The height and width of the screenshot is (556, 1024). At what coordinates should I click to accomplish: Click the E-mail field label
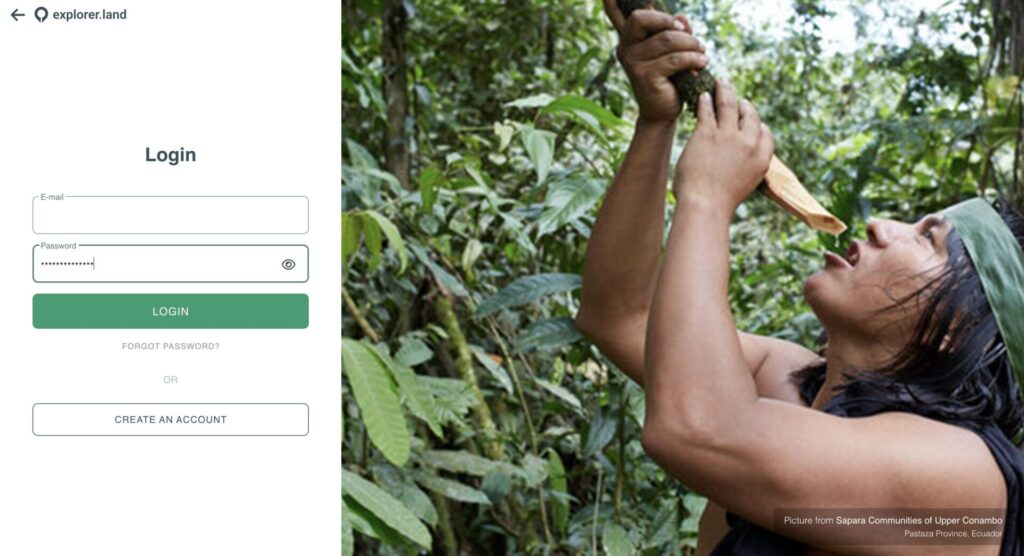(x=52, y=197)
